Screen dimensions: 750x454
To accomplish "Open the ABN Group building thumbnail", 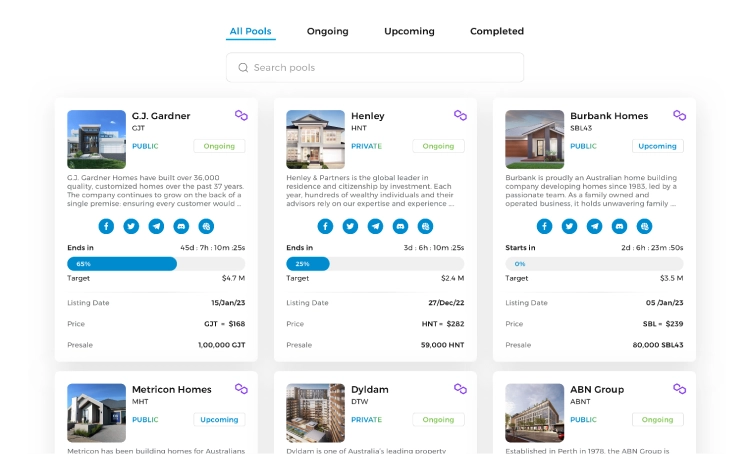I will click(x=535, y=413).
